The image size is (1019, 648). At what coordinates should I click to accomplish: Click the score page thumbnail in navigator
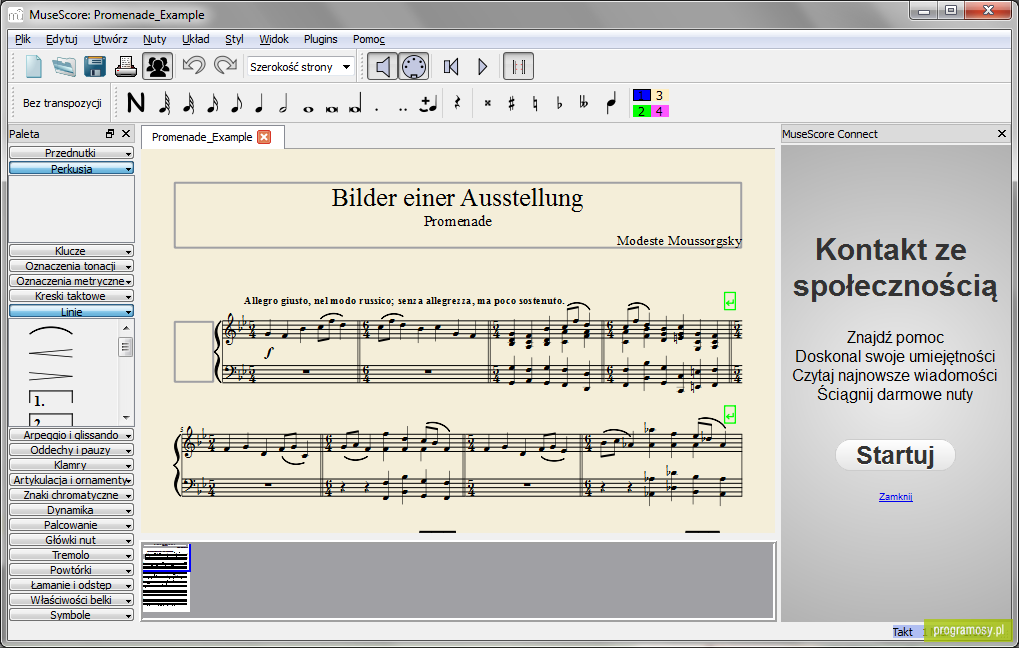click(x=166, y=578)
